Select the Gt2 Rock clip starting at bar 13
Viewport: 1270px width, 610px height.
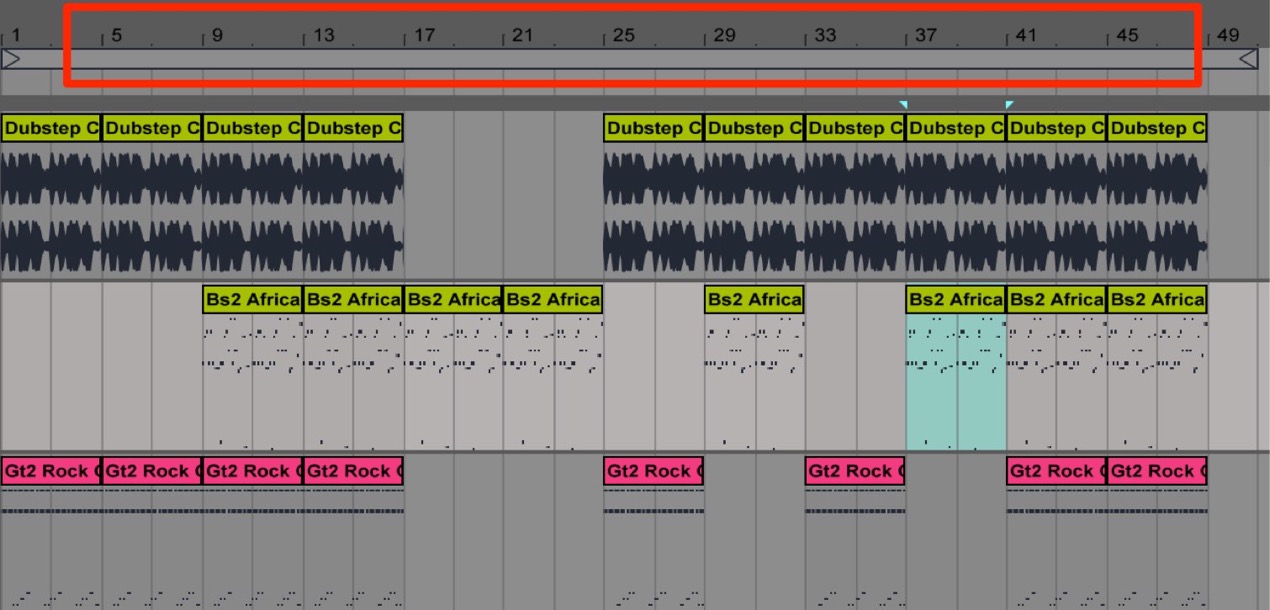click(x=353, y=471)
